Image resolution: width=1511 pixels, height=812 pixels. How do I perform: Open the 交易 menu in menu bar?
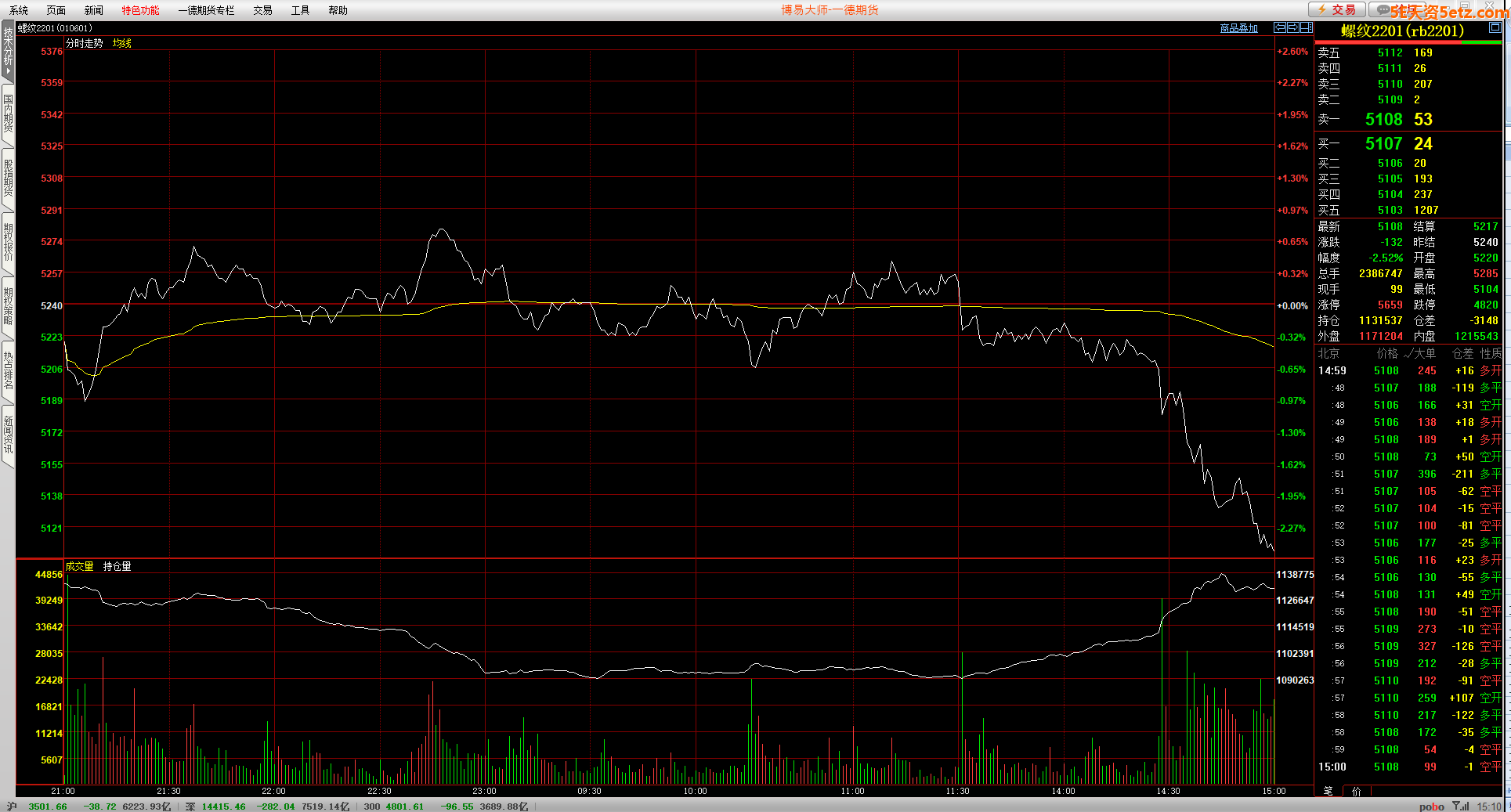click(263, 10)
